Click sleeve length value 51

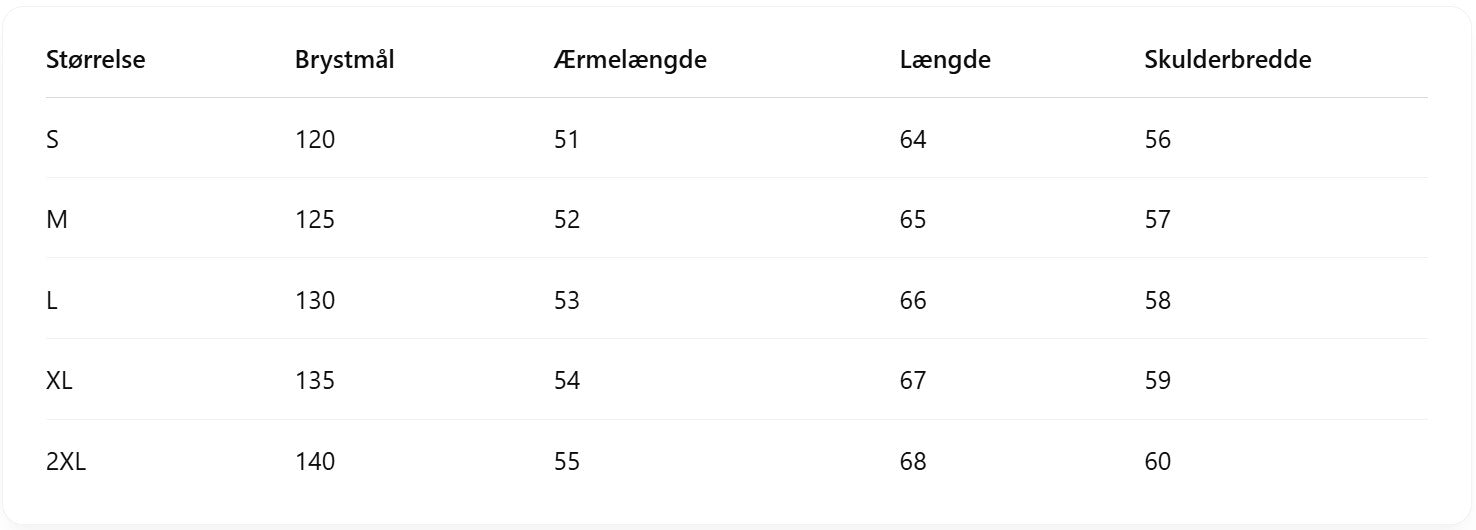[567, 140]
